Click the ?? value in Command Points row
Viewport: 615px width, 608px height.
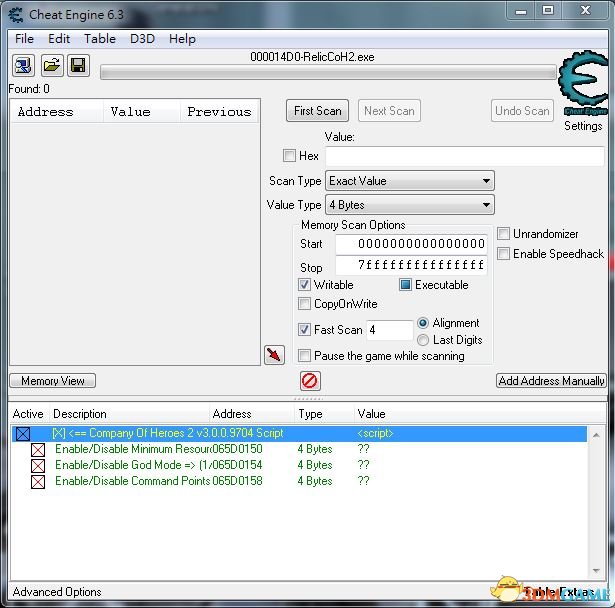click(x=363, y=481)
